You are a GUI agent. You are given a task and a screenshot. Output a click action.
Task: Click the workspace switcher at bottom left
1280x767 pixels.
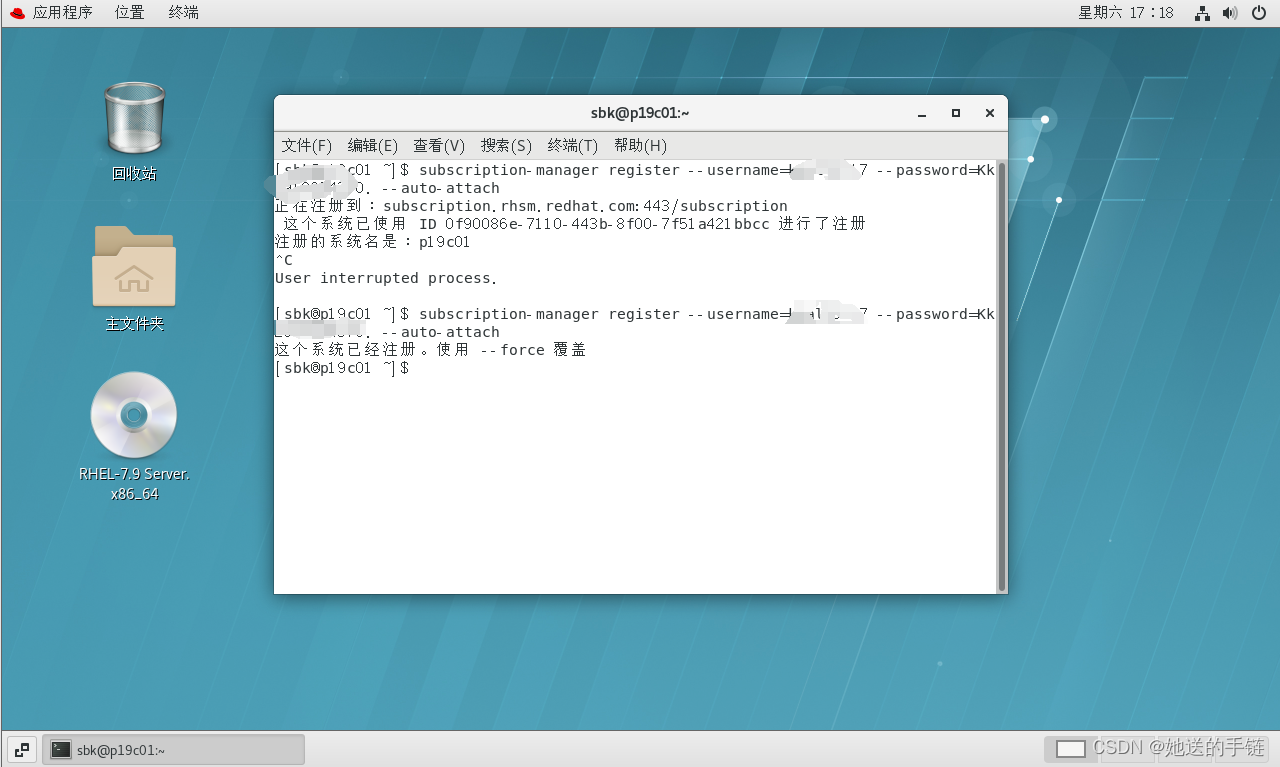[21, 748]
